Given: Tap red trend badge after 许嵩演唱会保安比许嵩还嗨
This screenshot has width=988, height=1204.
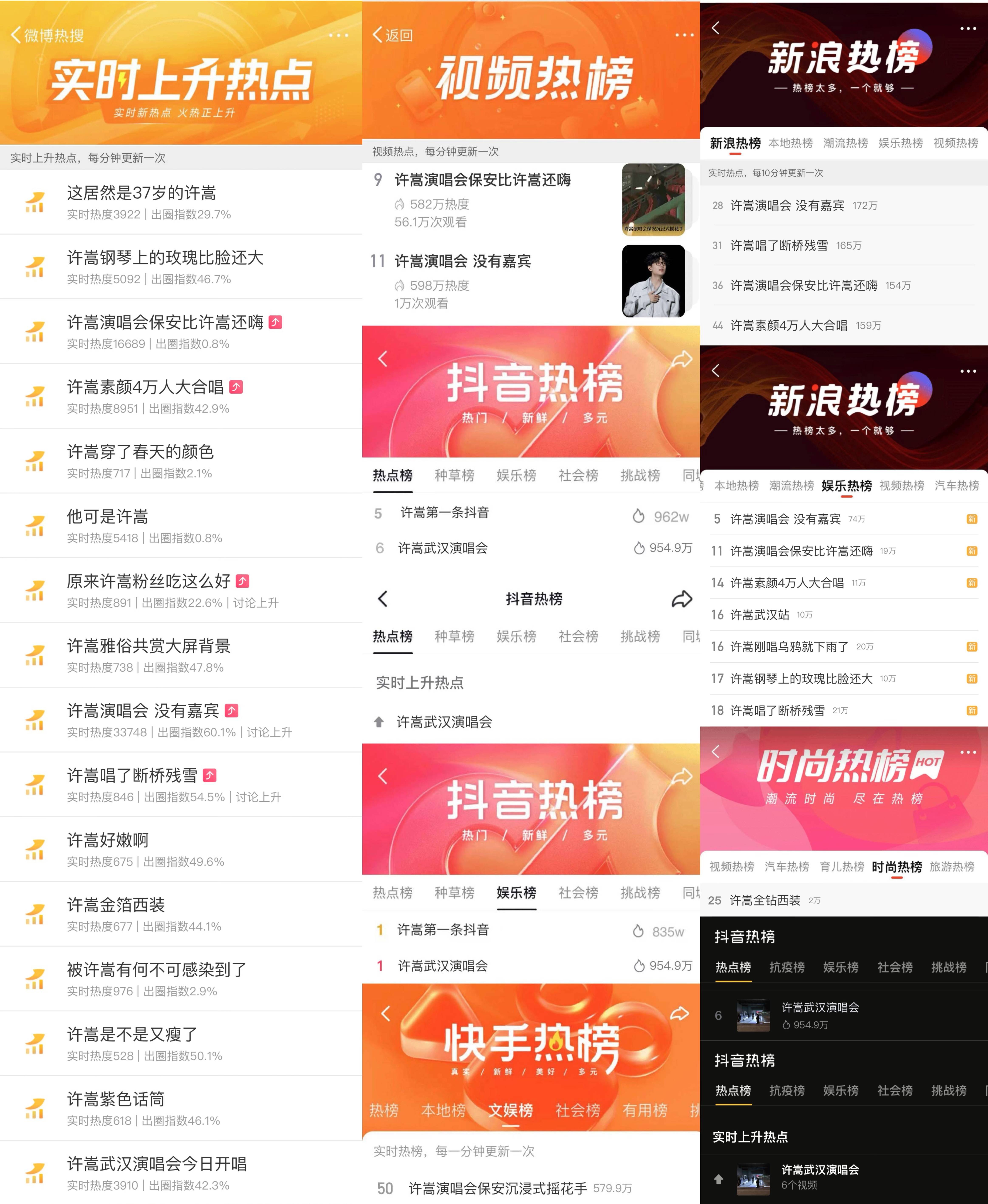Looking at the screenshot, I should click(x=276, y=322).
